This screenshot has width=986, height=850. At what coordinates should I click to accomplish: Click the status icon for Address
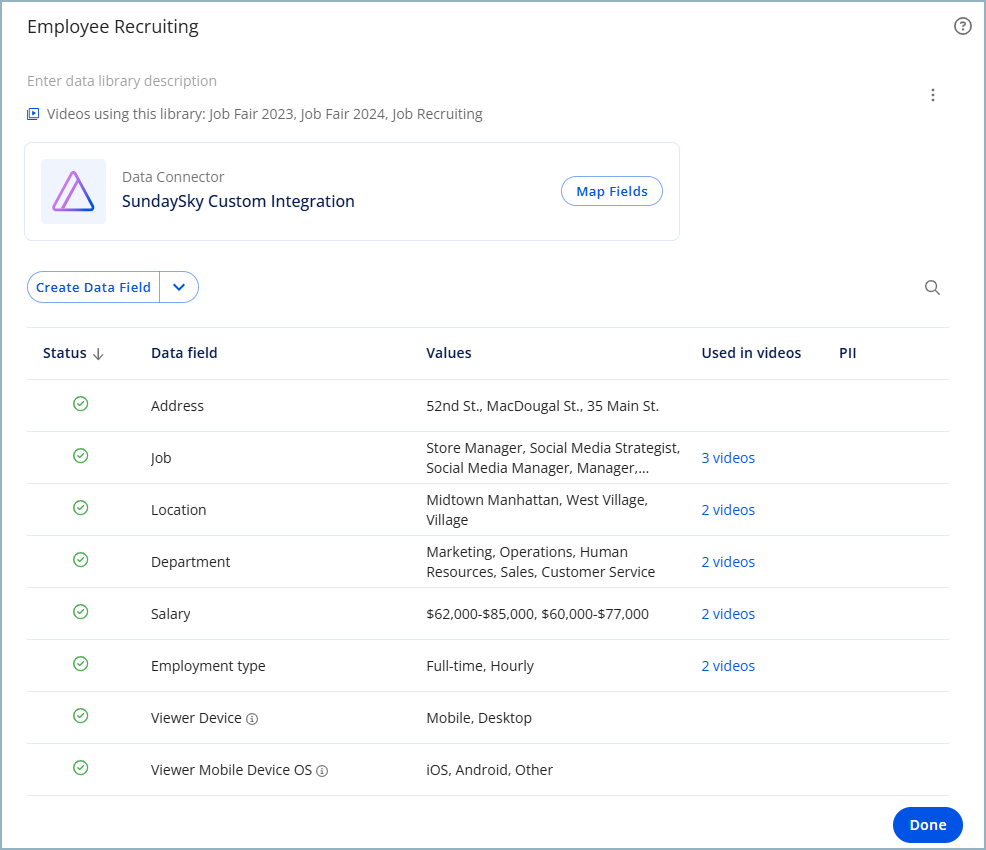tap(80, 404)
